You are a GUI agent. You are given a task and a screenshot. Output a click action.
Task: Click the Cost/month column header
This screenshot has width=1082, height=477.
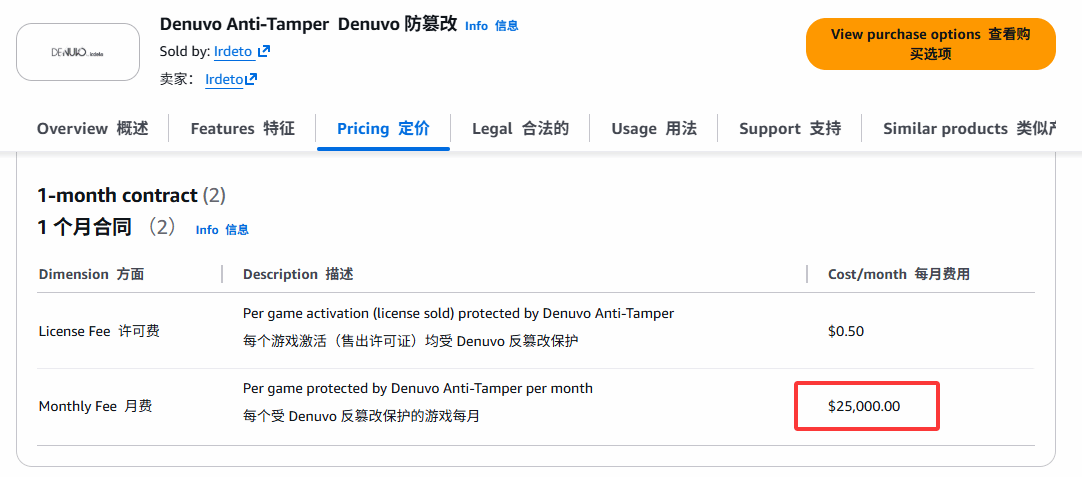(898, 274)
